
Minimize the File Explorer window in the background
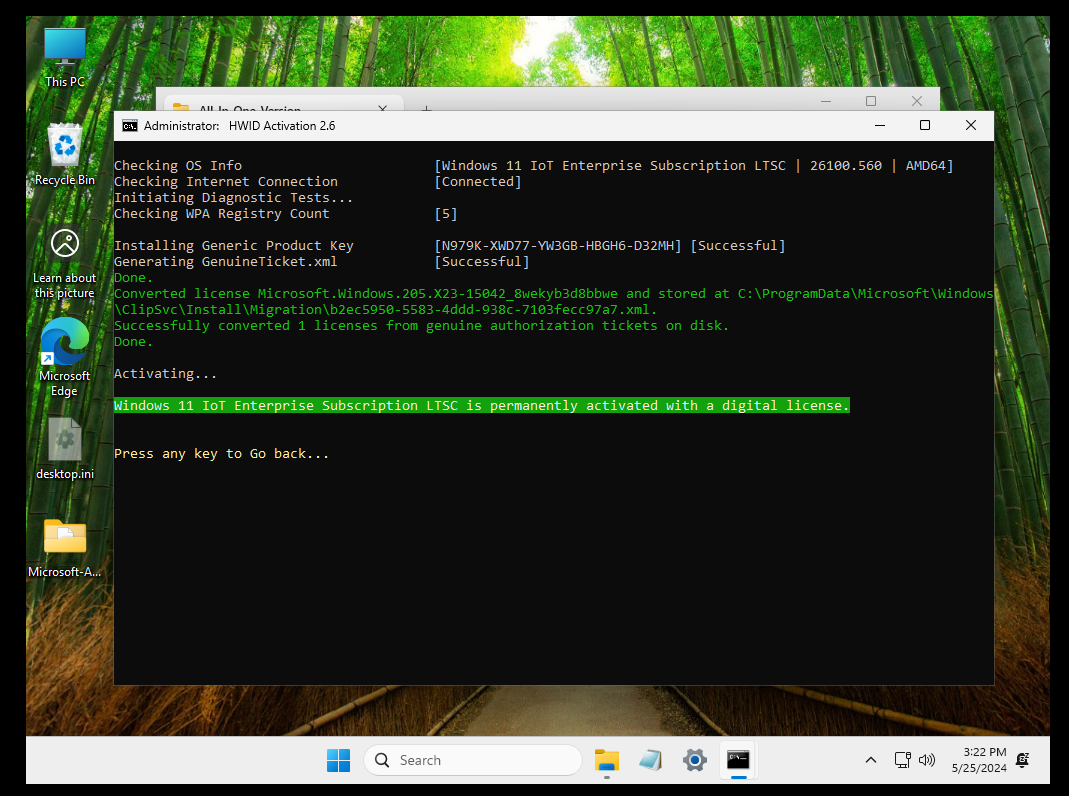(x=826, y=101)
